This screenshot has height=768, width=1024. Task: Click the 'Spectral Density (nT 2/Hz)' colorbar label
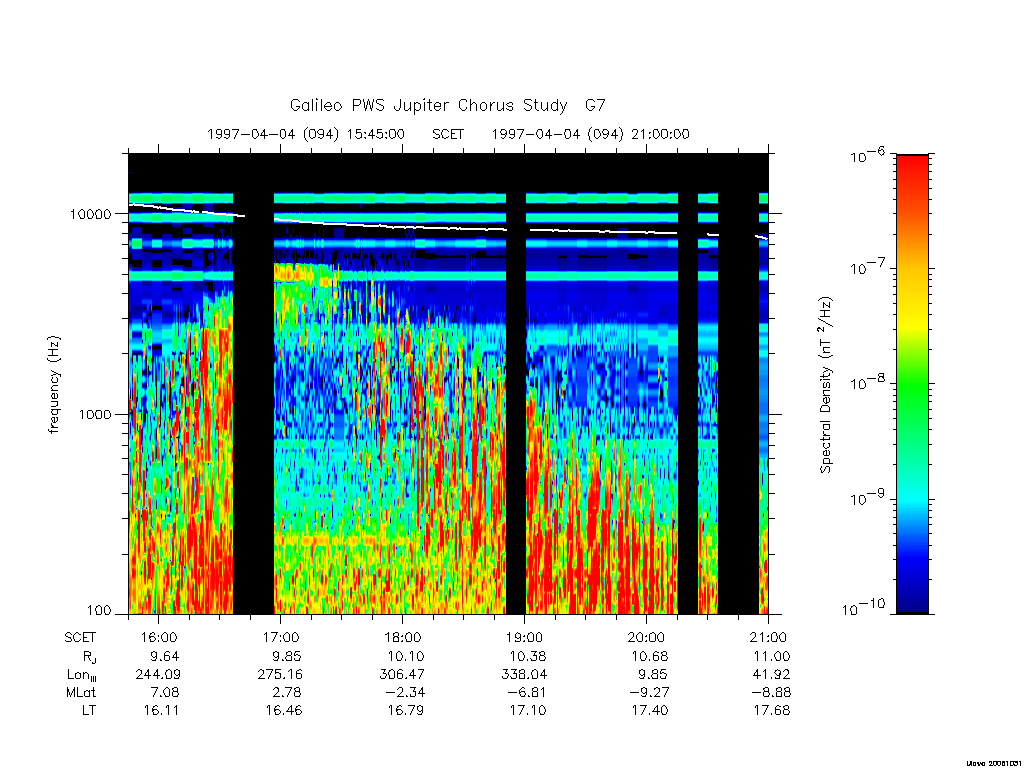(x=826, y=384)
